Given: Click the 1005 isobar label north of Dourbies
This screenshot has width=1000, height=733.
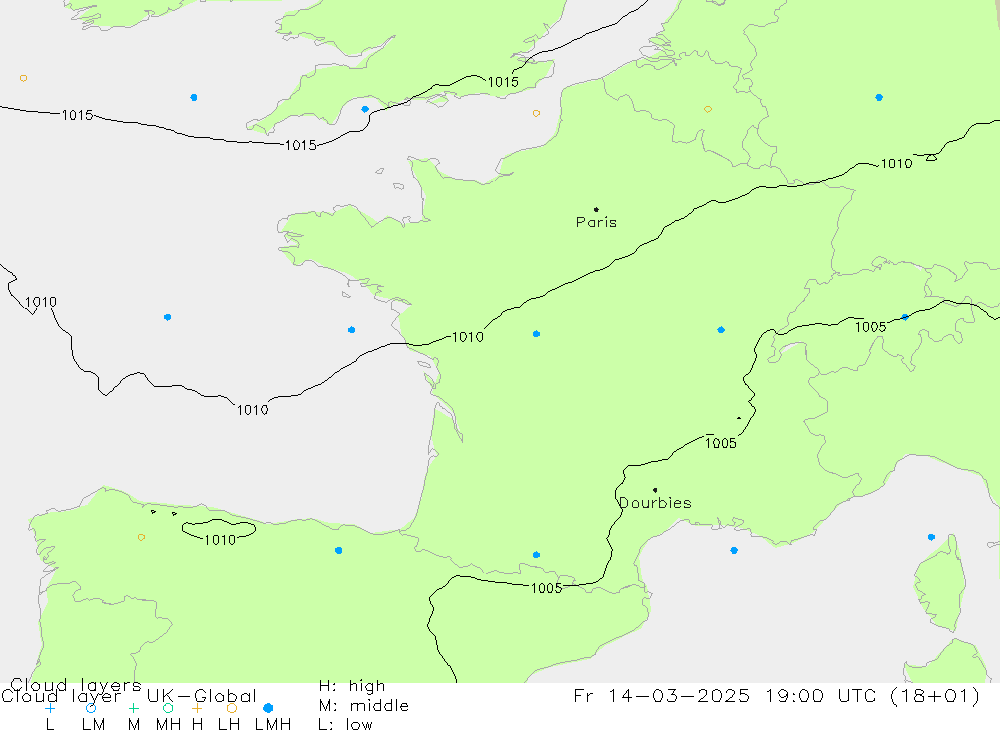Looking at the screenshot, I should pyautogui.click(x=721, y=443).
